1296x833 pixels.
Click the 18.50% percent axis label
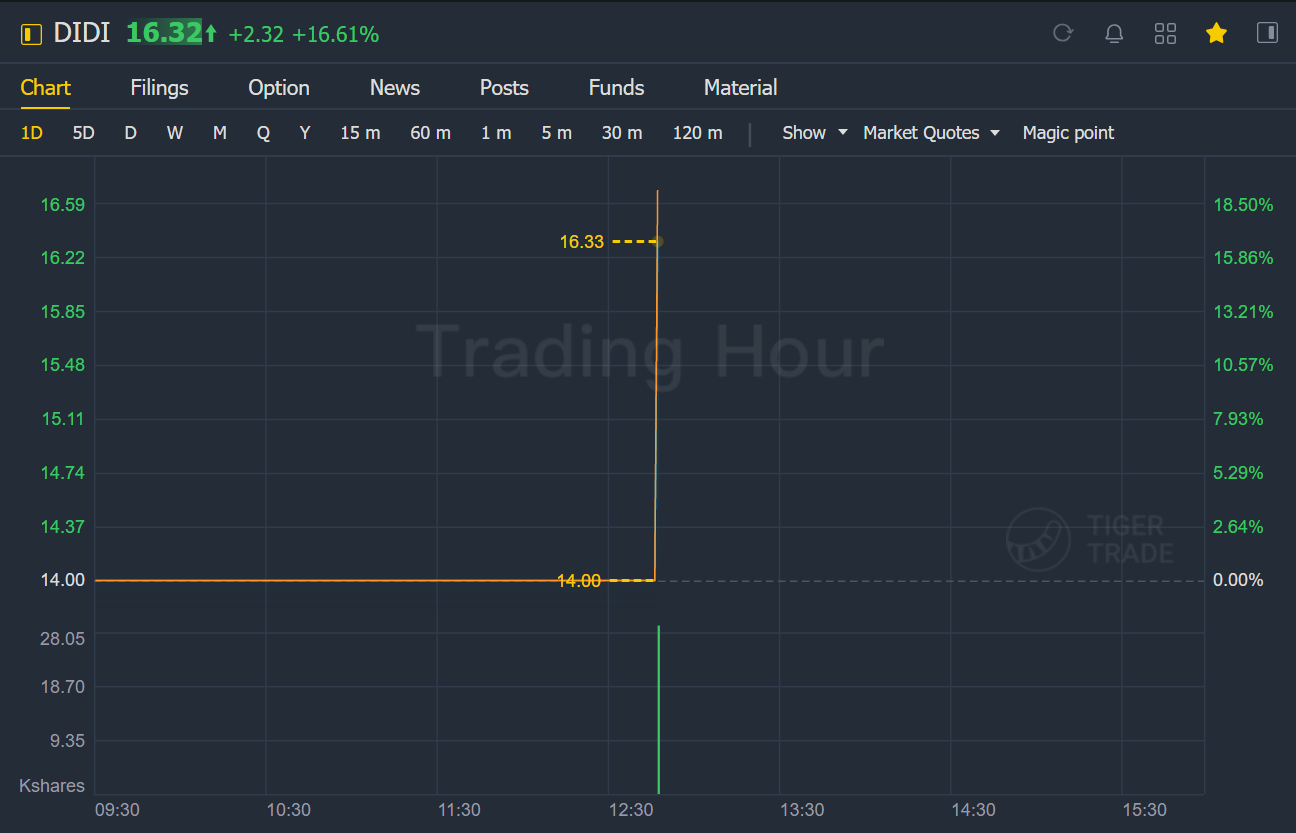[1243, 205]
